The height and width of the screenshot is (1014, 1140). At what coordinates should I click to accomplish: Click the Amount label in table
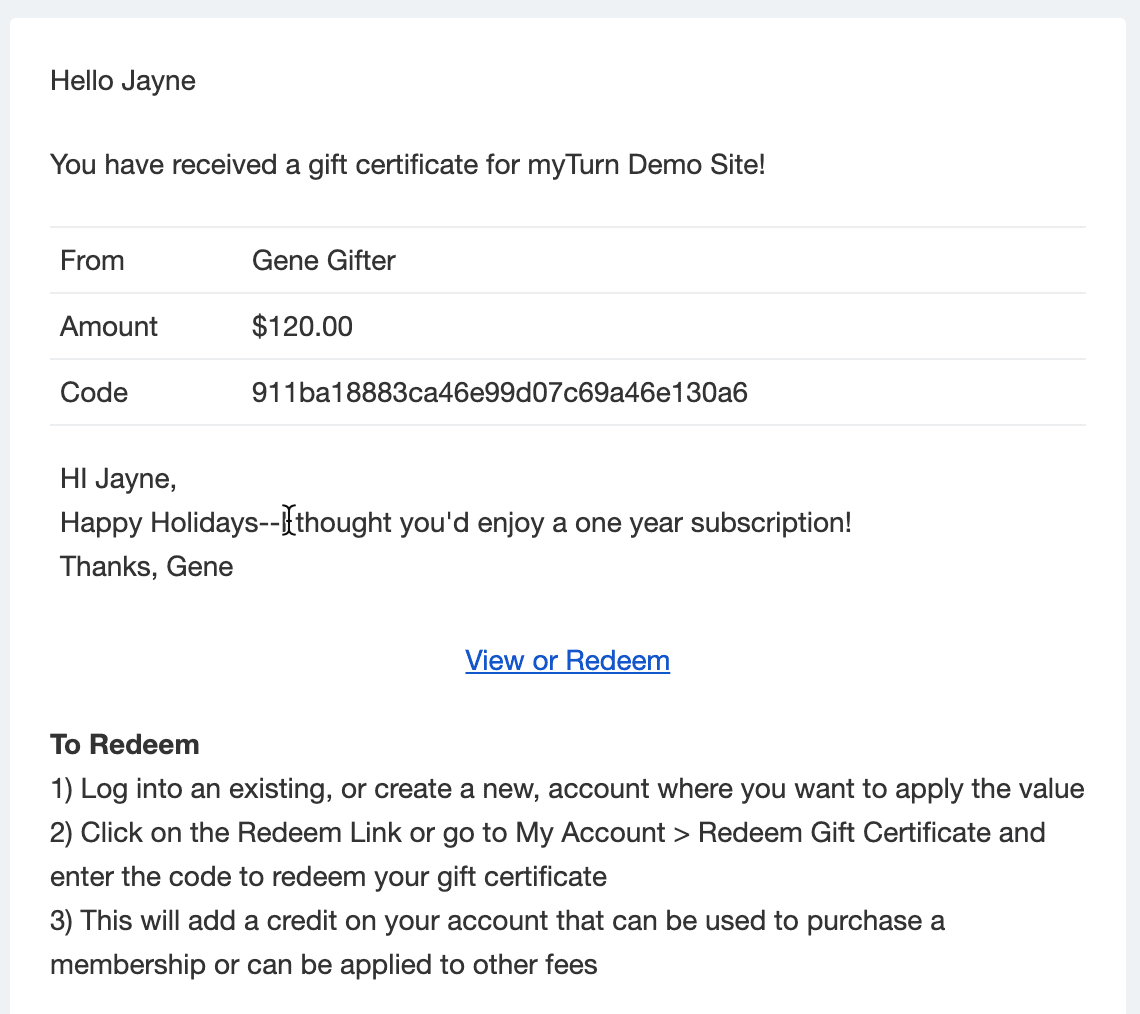click(108, 326)
